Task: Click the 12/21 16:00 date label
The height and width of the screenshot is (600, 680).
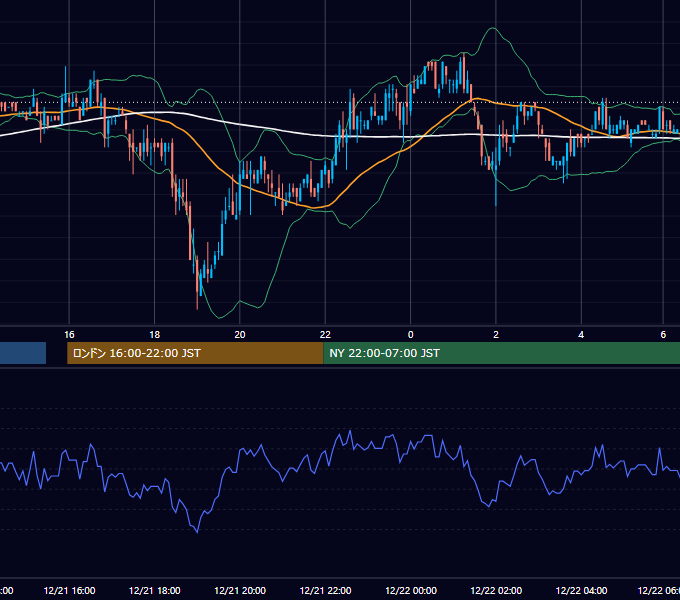Action: click(69, 590)
